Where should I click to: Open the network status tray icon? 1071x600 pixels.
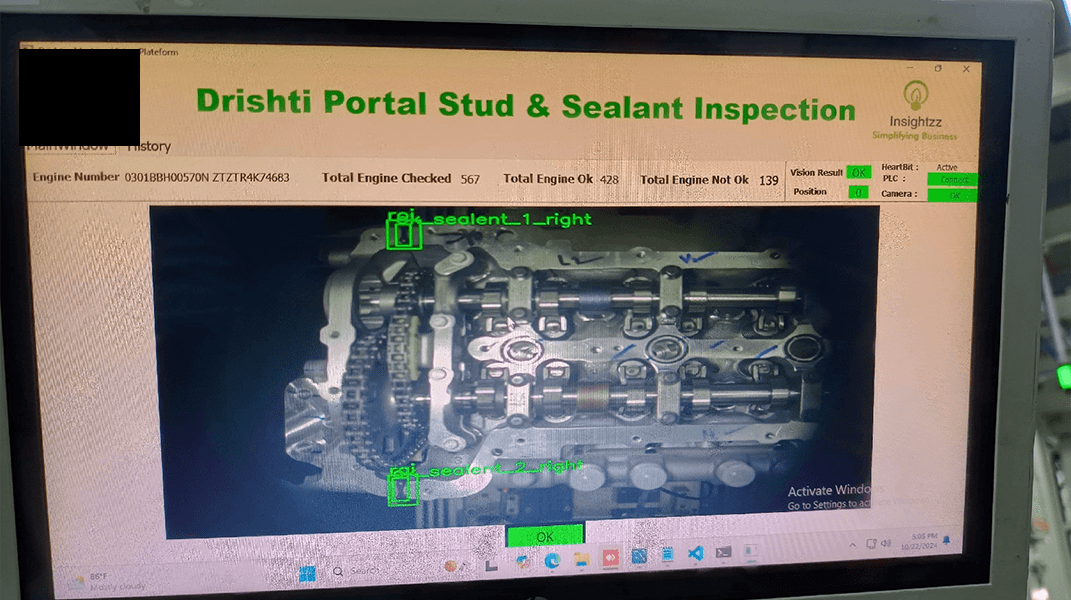(x=870, y=543)
